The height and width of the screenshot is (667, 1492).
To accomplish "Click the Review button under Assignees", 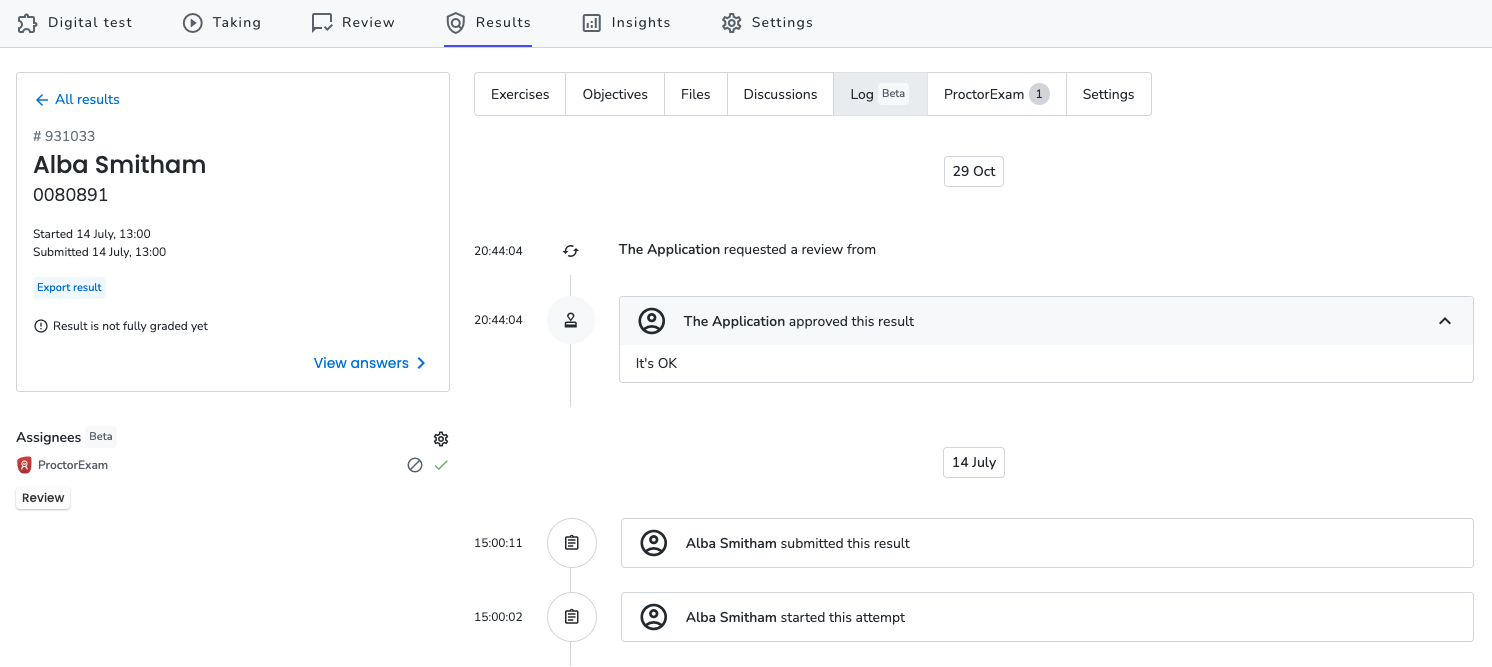I will [43, 498].
